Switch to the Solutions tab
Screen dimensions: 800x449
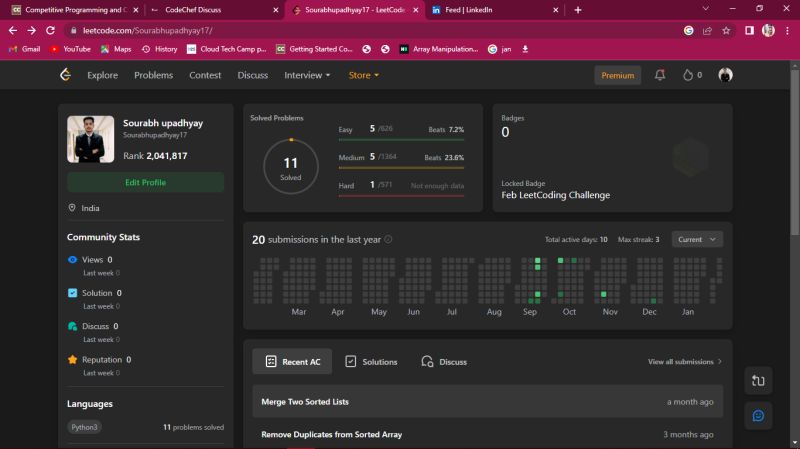371,362
